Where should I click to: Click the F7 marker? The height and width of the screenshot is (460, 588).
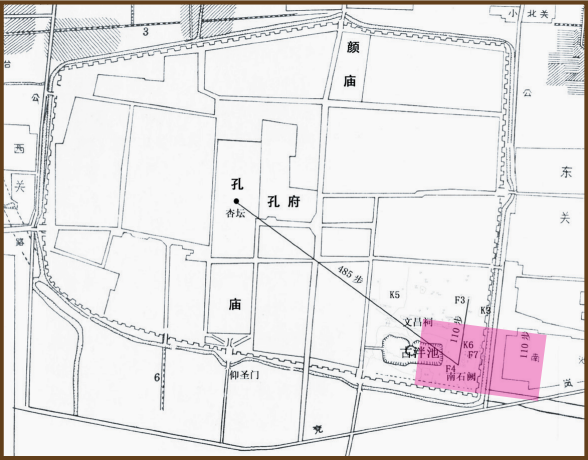pyautogui.click(x=473, y=354)
